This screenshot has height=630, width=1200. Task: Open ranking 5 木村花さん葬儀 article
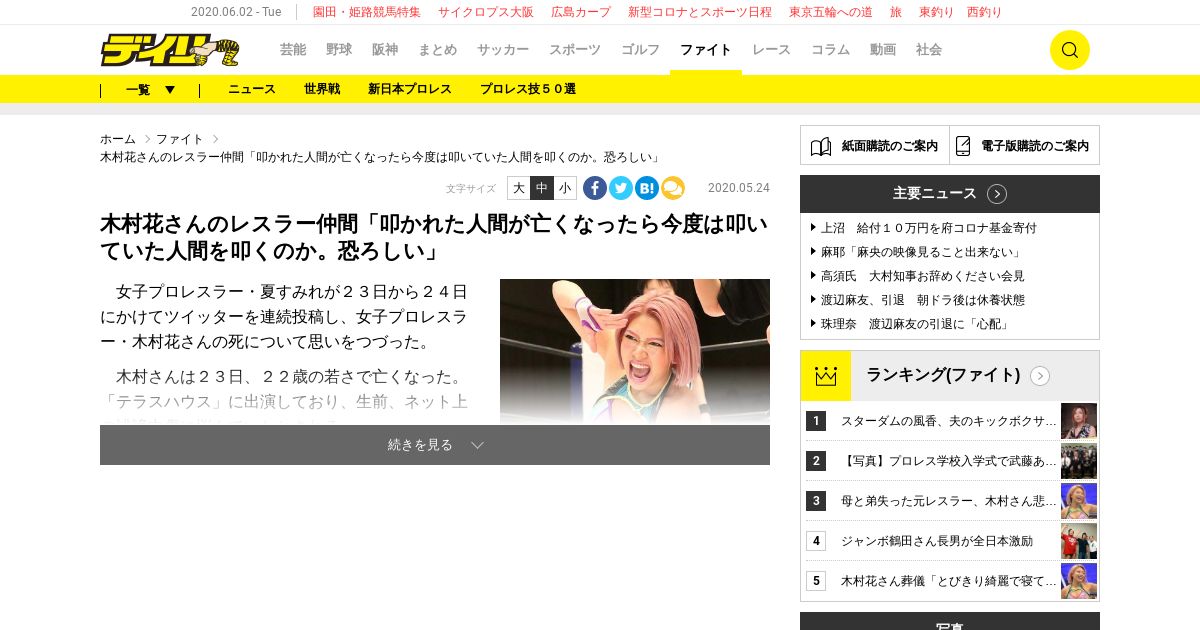click(x=948, y=581)
